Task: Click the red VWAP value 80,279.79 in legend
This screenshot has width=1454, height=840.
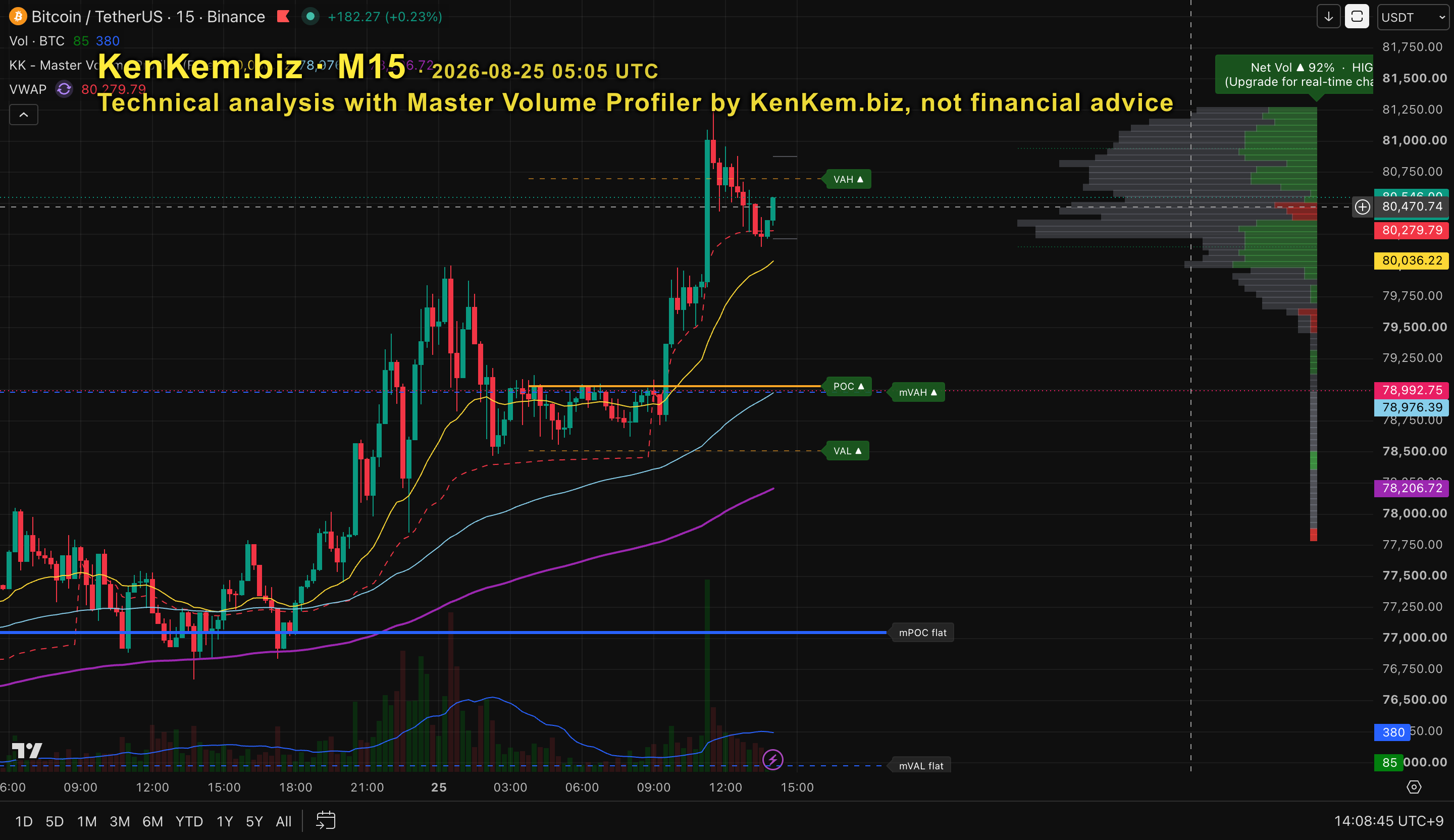Action: 114,89
